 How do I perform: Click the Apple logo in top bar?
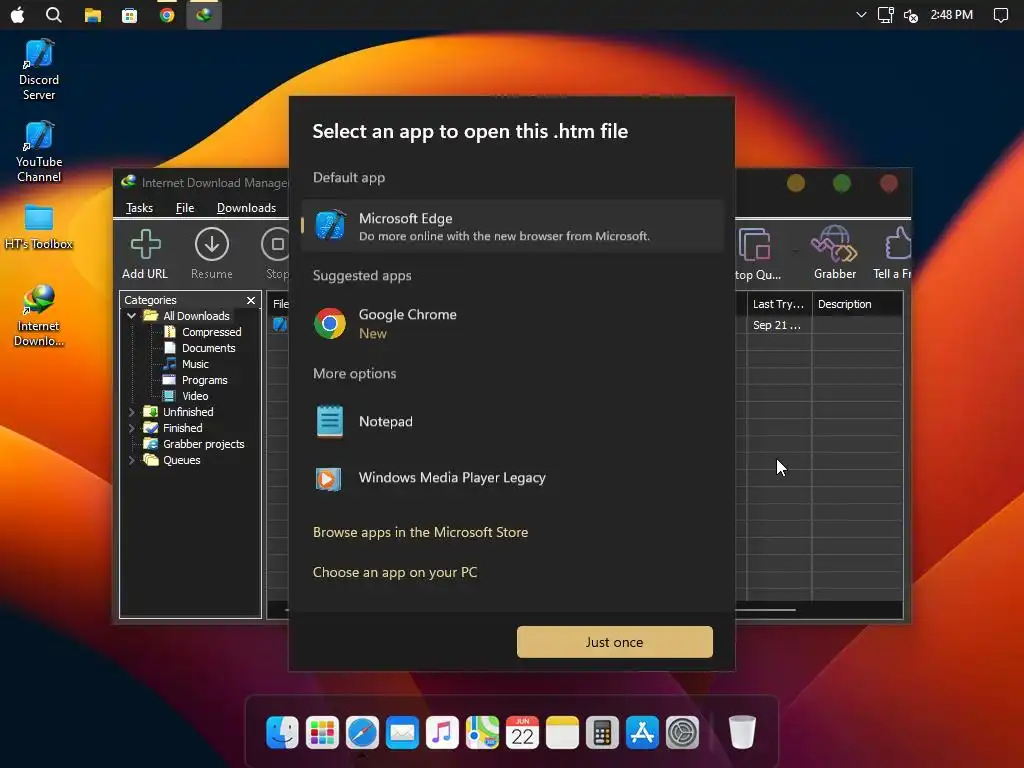click(18, 14)
